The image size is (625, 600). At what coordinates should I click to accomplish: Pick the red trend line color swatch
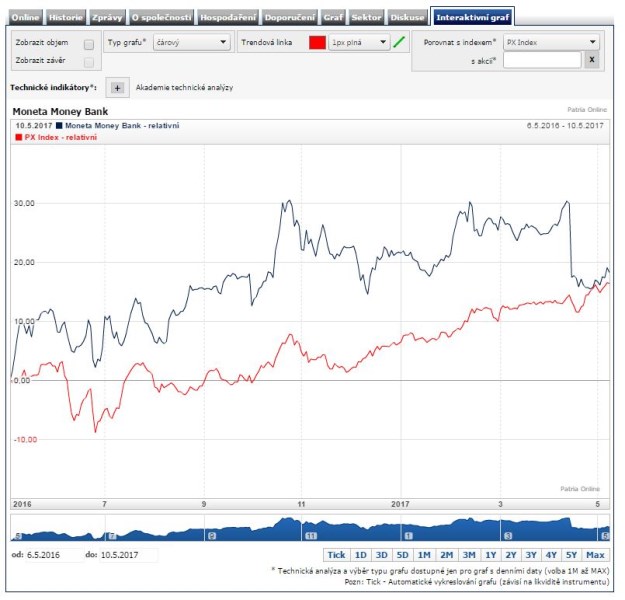click(x=317, y=43)
